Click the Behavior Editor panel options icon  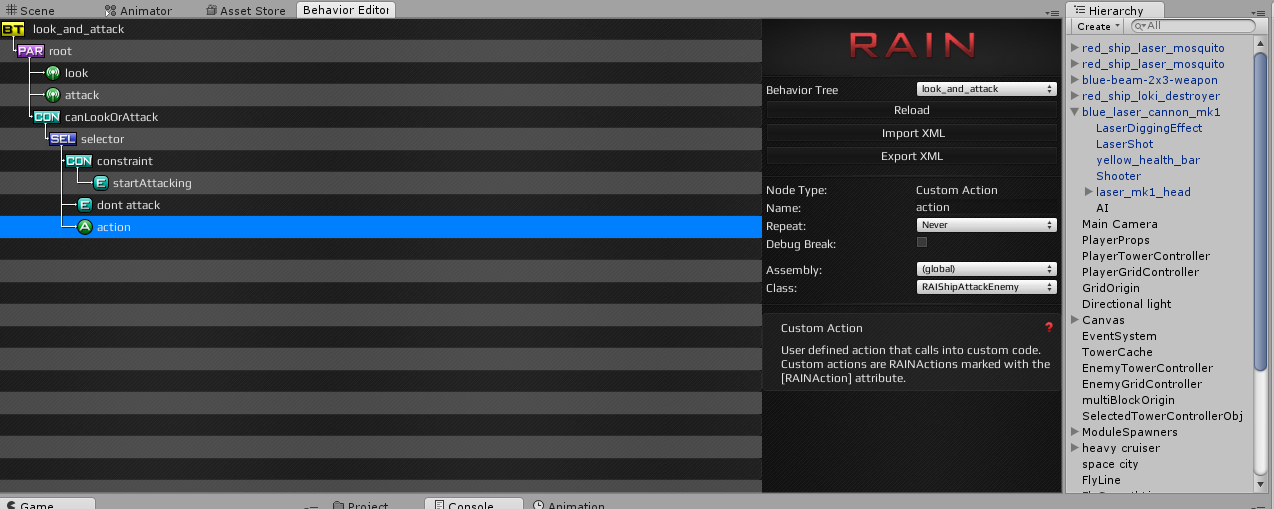point(1051,12)
